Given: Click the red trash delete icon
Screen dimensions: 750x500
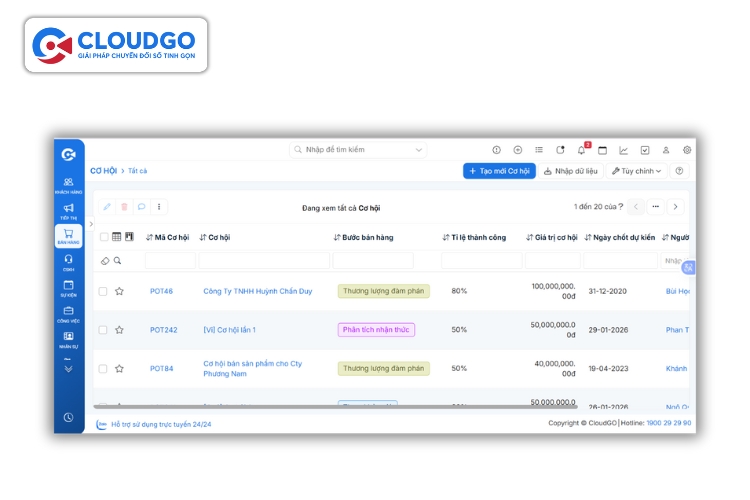Looking at the screenshot, I should (124, 207).
